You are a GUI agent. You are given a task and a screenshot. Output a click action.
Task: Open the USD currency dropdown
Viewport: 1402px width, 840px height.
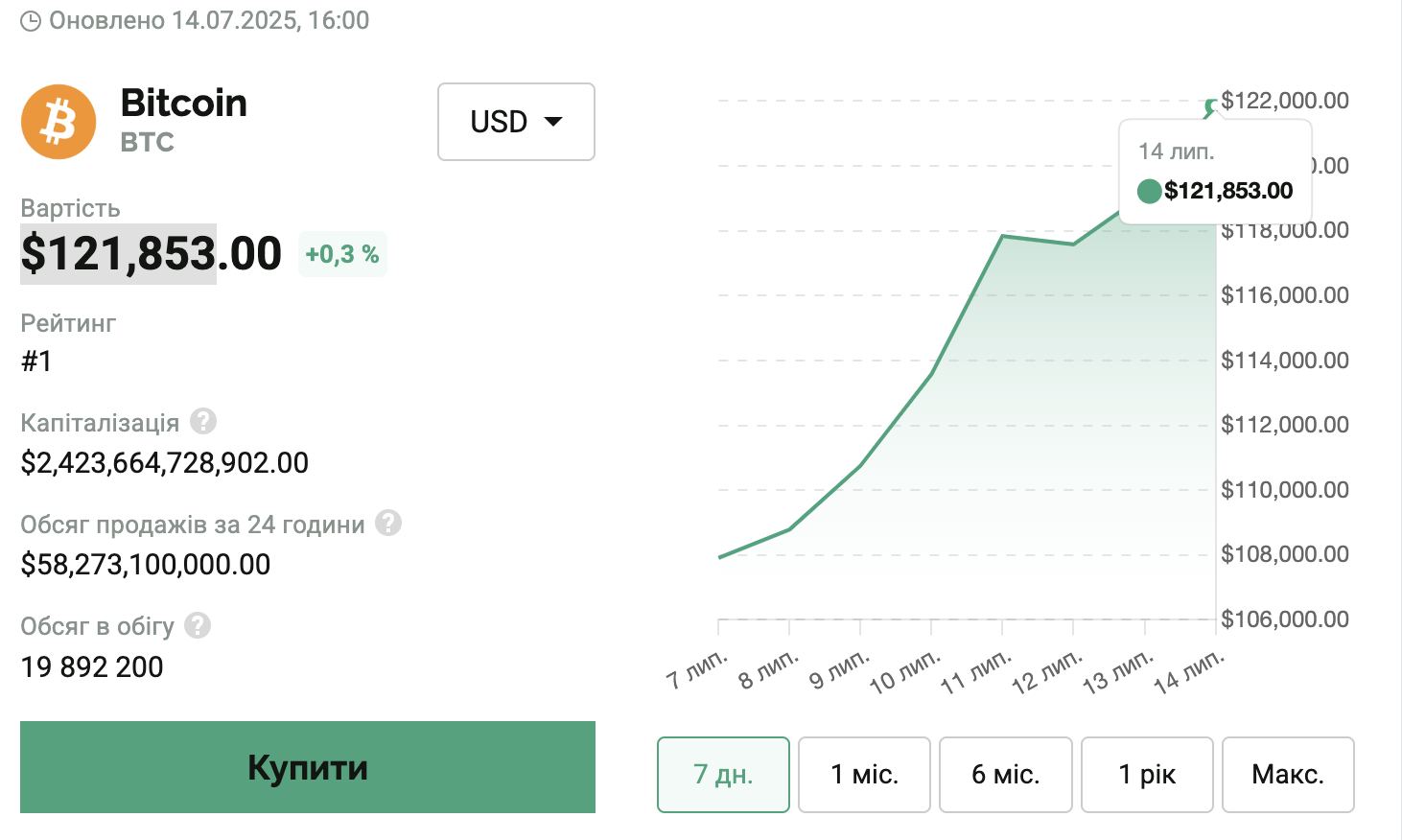(x=516, y=122)
